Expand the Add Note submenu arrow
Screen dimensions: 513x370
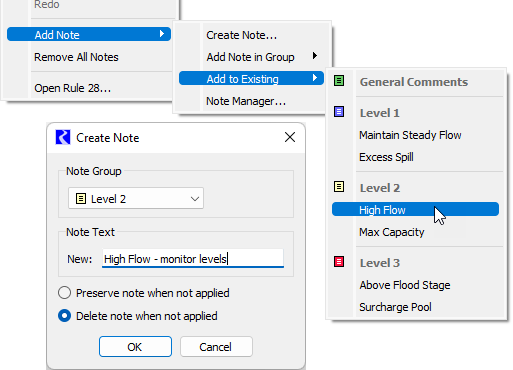coord(162,34)
